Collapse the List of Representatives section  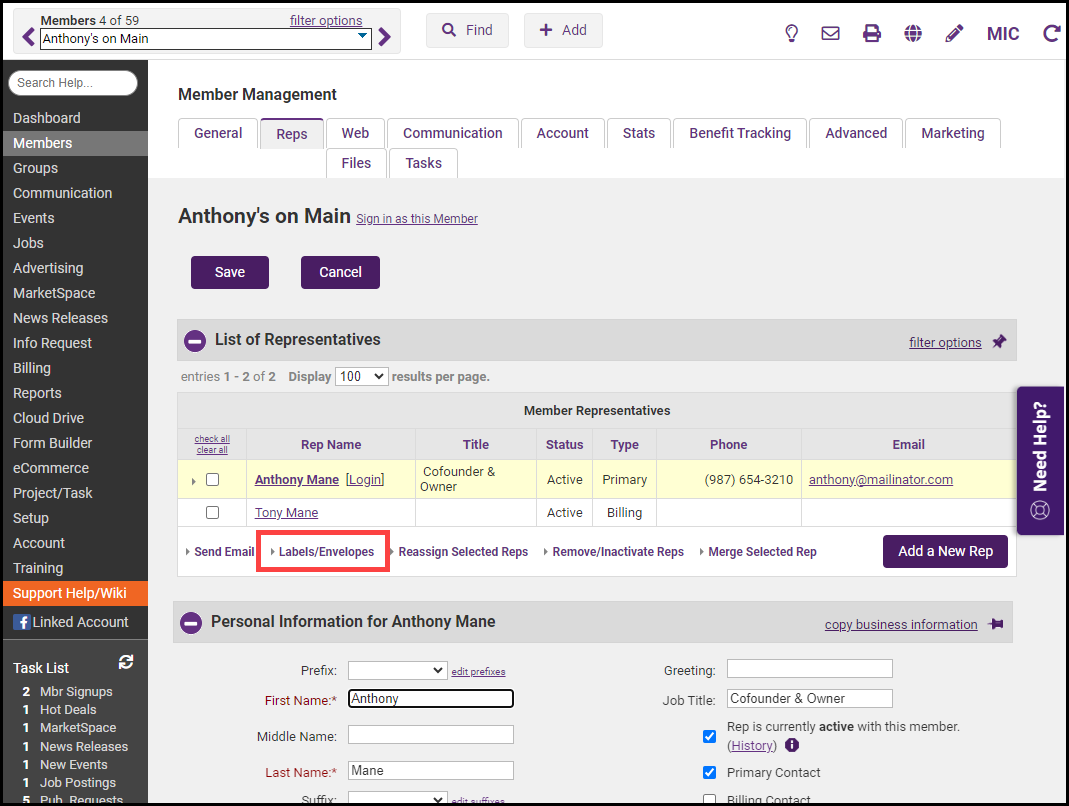tap(195, 341)
